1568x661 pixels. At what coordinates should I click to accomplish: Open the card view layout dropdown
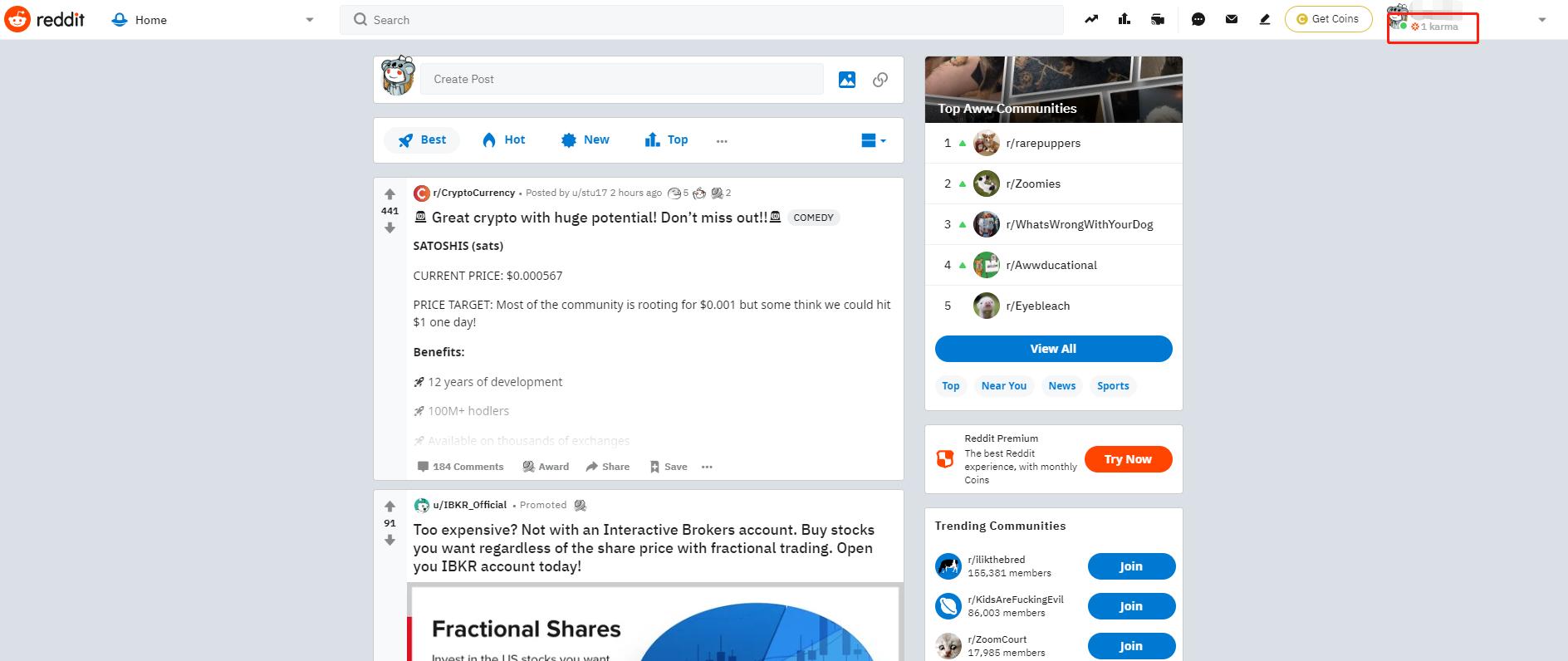(874, 140)
